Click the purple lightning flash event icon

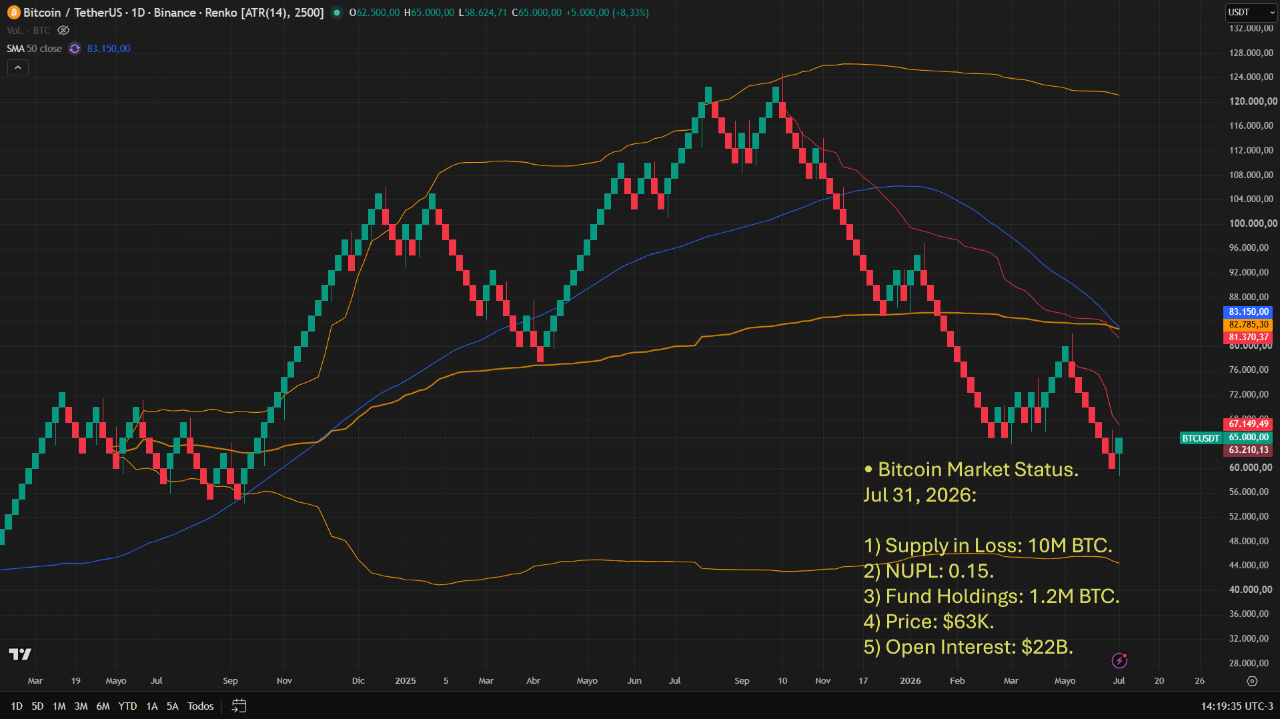click(1120, 660)
